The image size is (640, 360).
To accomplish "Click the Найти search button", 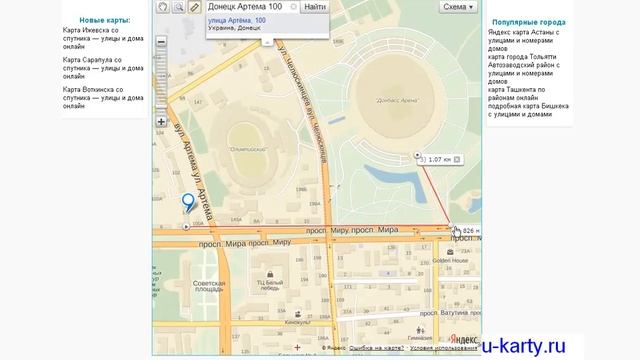I will tap(315, 7).
